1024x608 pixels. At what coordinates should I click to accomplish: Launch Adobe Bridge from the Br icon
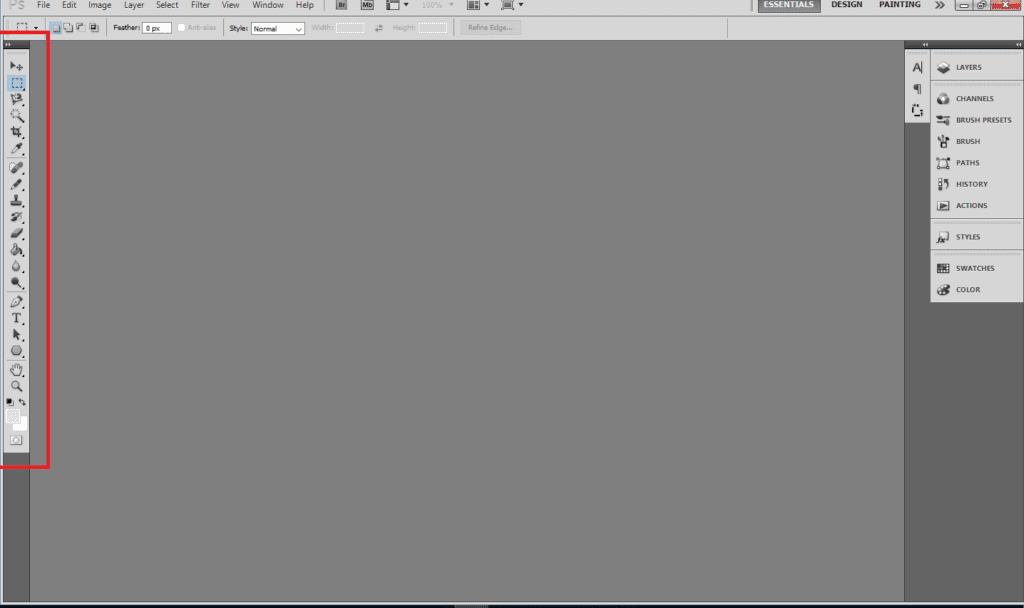(x=342, y=5)
